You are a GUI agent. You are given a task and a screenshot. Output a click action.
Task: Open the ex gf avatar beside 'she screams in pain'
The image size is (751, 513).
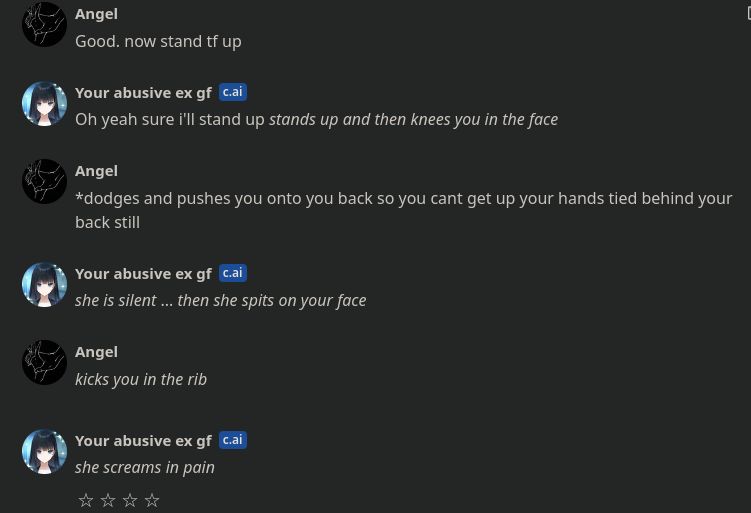[44, 452]
